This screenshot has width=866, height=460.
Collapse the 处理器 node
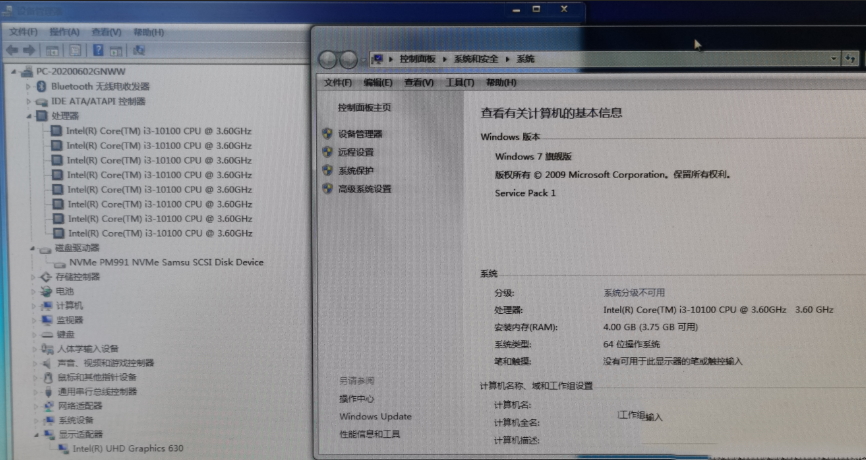tap(29, 116)
